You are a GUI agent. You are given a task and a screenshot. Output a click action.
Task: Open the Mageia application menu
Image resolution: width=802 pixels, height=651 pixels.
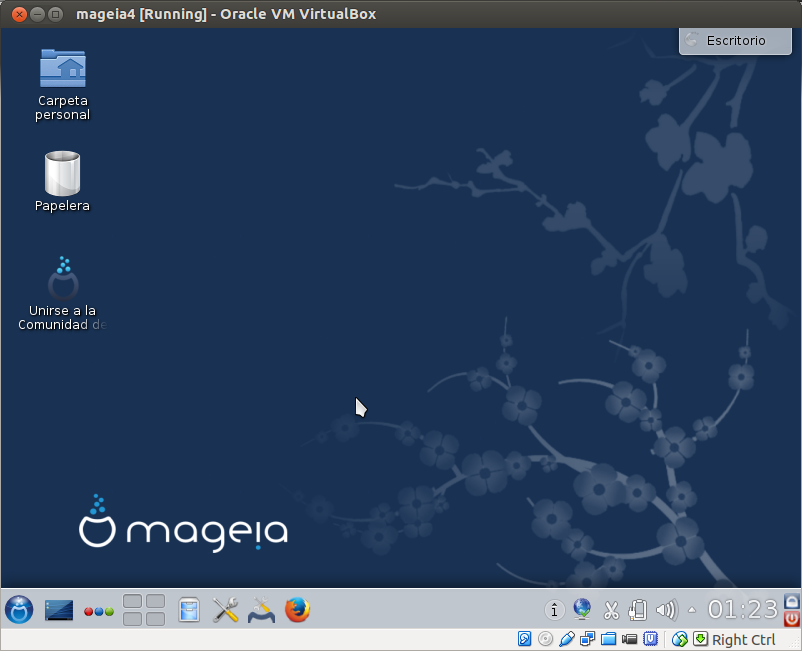[x=19, y=610]
